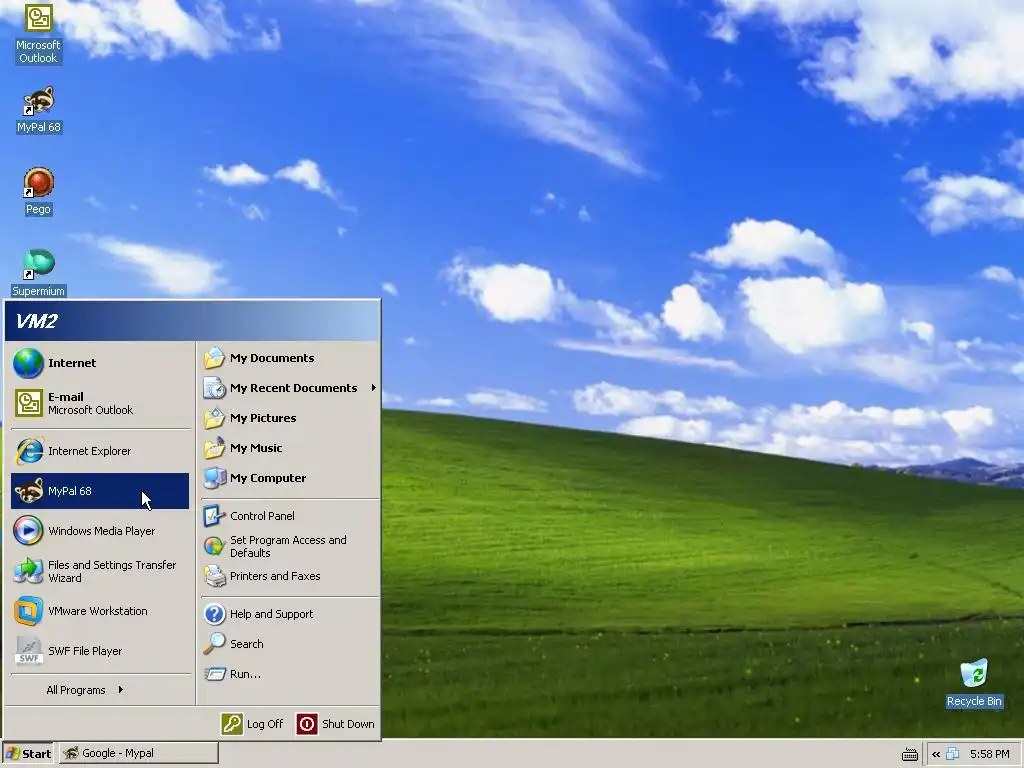Open SWF File Player
This screenshot has height=768, width=1024.
point(100,651)
